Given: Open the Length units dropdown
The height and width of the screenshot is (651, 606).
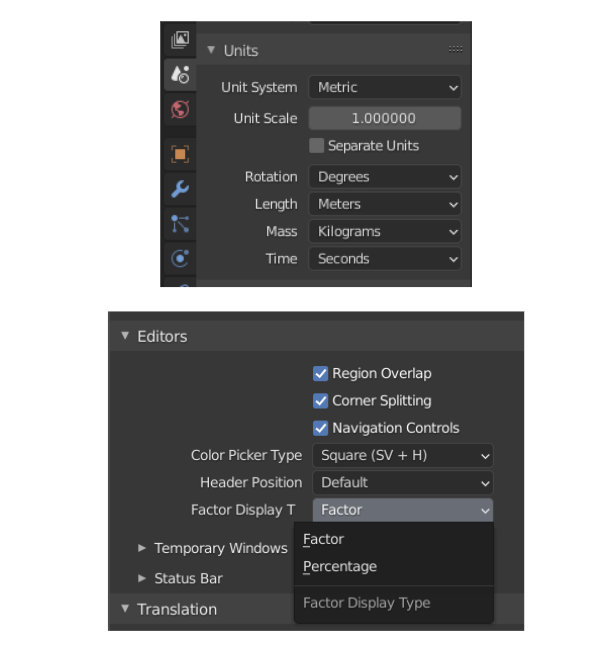Looking at the screenshot, I should [x=385, y=204].
